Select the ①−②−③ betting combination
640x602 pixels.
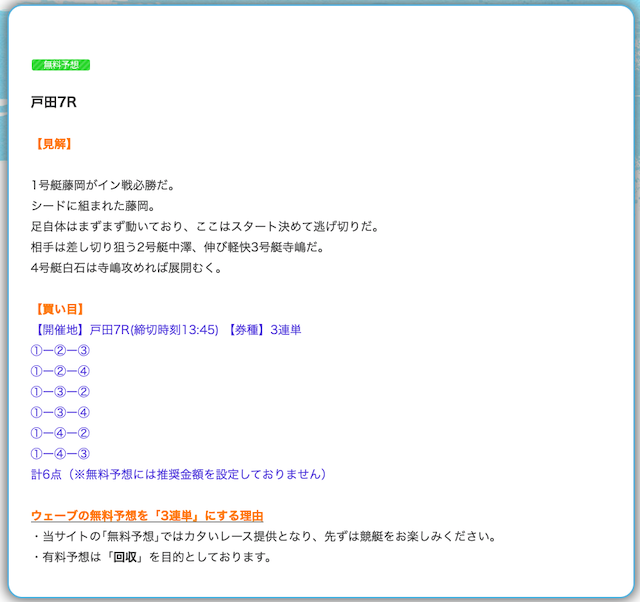[60, 351]
